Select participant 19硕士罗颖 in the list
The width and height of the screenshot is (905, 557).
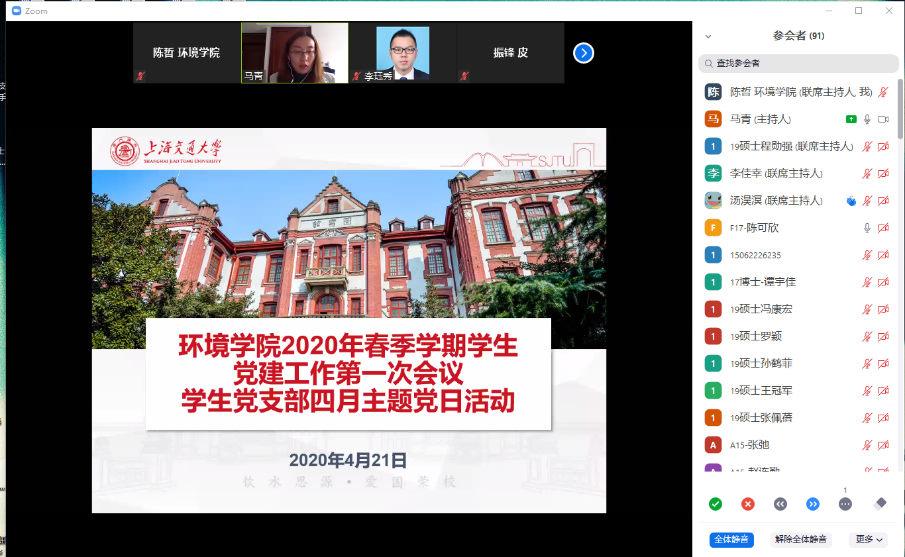click(x=762, y=336)
